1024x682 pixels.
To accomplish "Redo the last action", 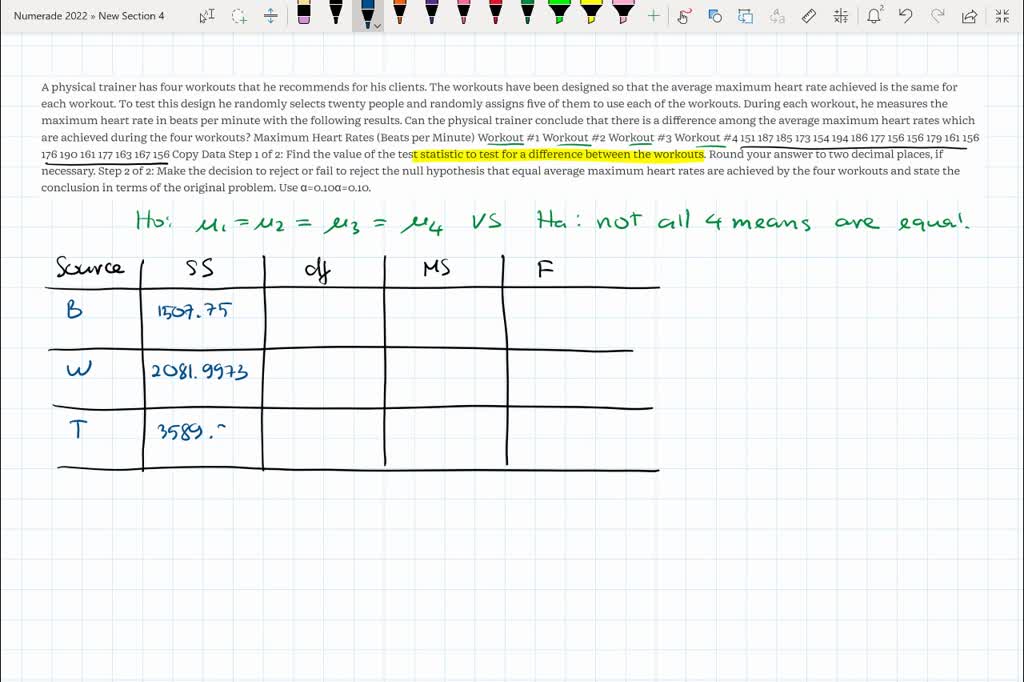I will click(x=938, y=16).
